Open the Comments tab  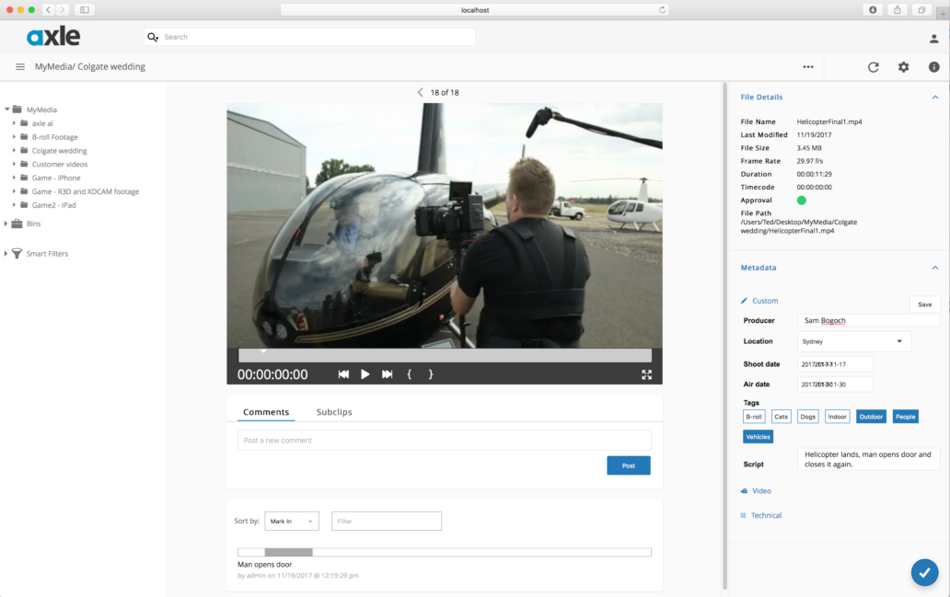264,411
